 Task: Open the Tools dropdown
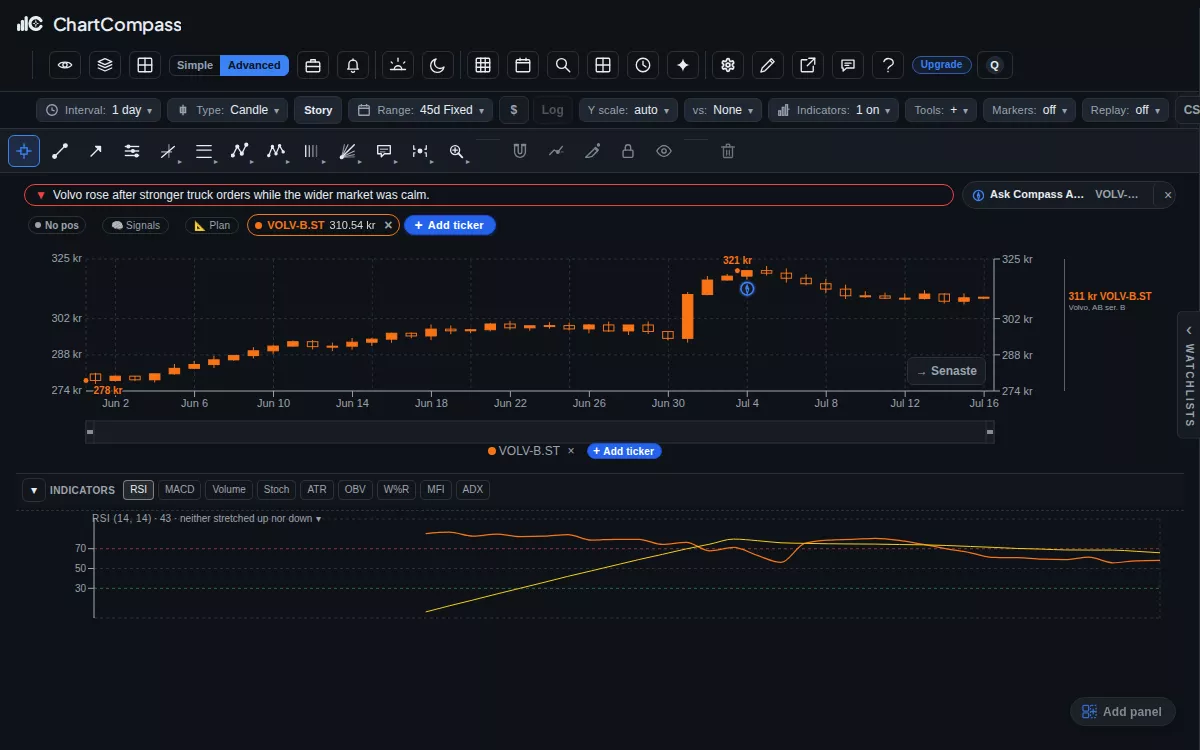click(941, 110)
